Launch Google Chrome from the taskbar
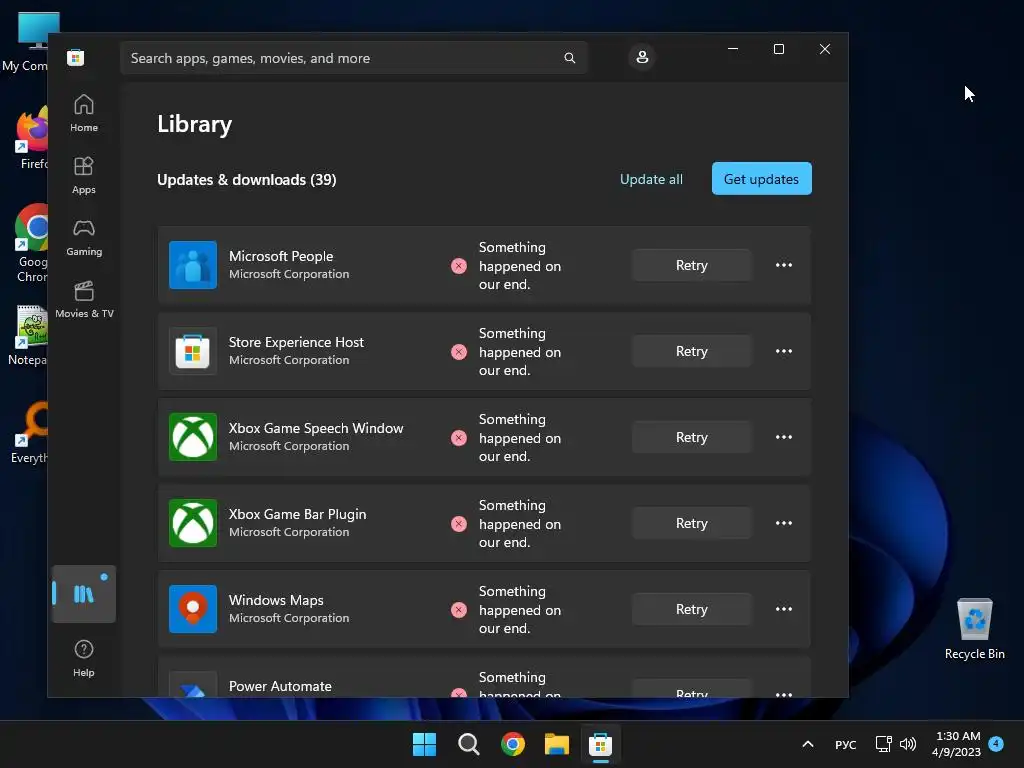The height and width of the screenshot is (768, 1024). (513, 744)
